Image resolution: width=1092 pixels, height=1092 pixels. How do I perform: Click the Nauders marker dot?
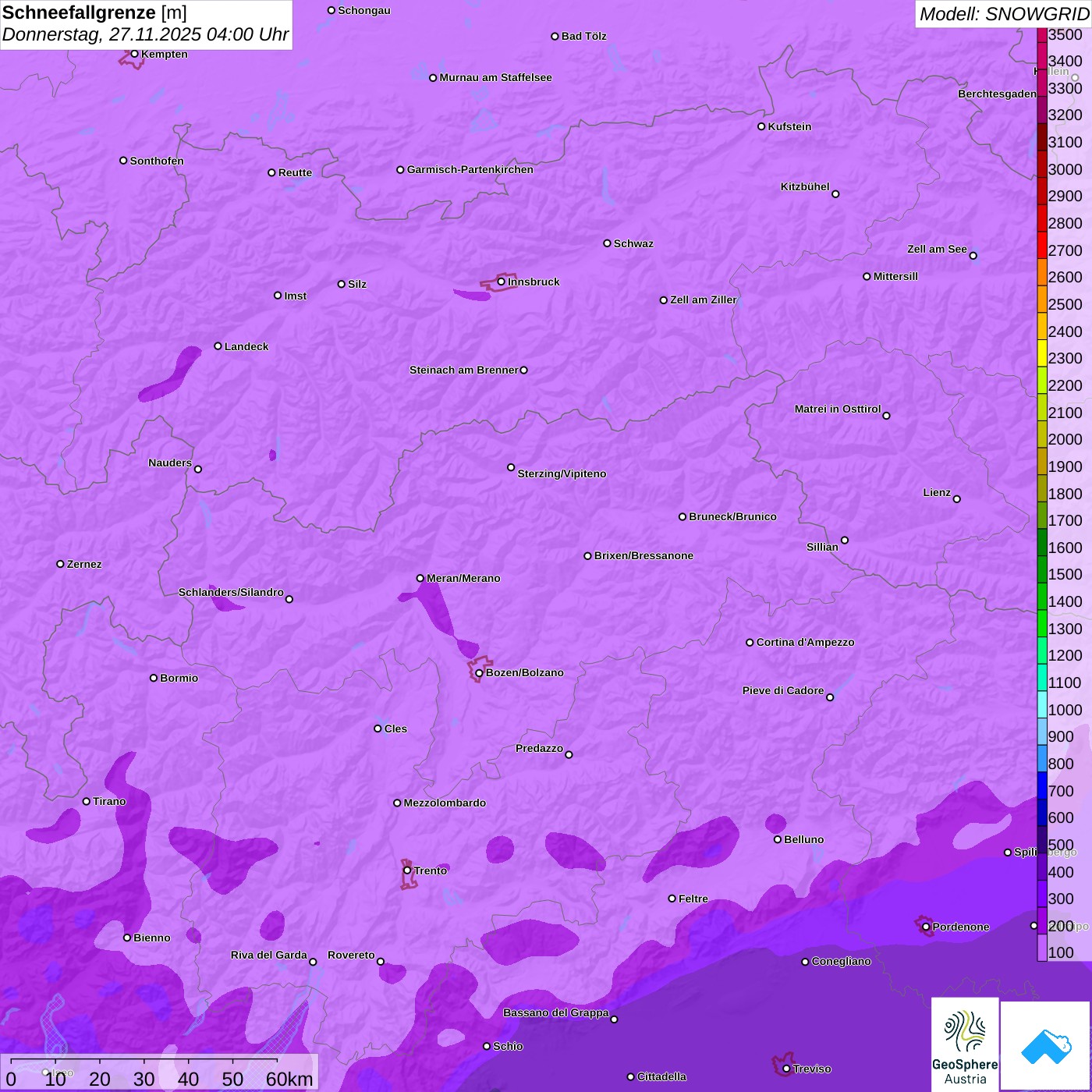[x=198, y=470]
